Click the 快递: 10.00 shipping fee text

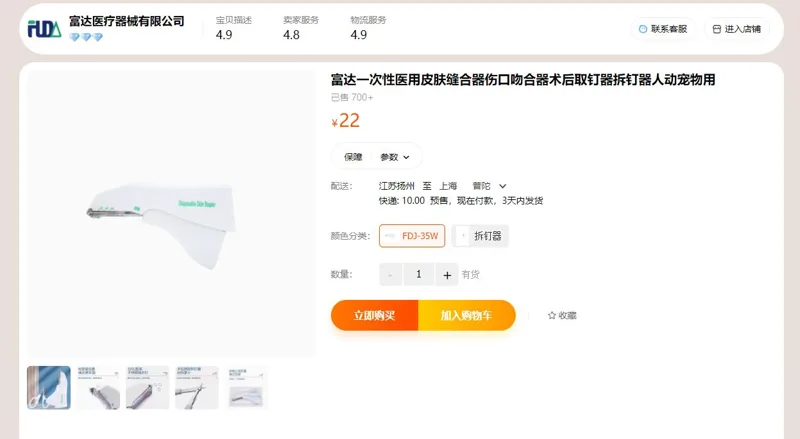[x=402, y=201]
